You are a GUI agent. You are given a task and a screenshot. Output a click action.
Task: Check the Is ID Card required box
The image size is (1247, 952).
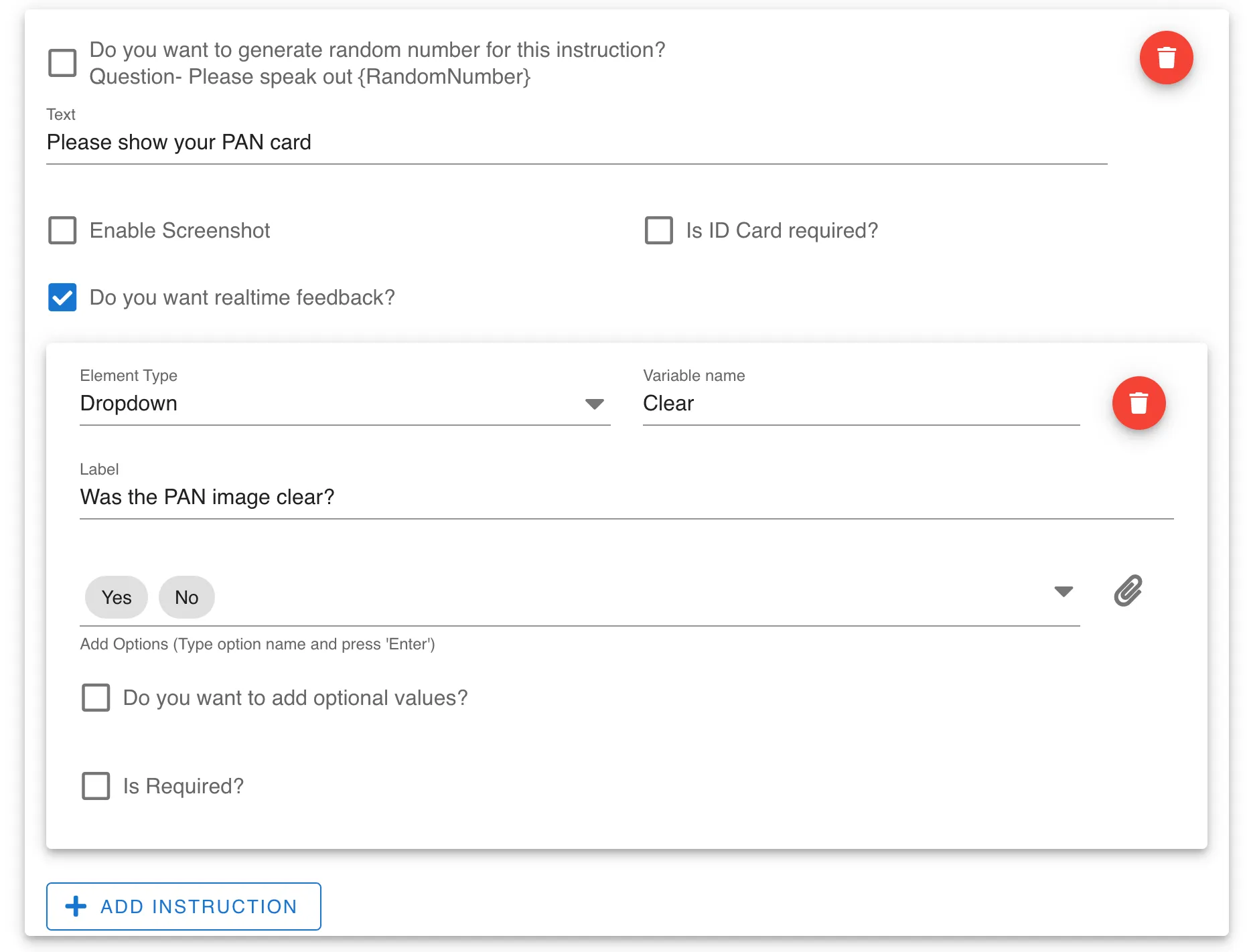(x=658, y=230)
